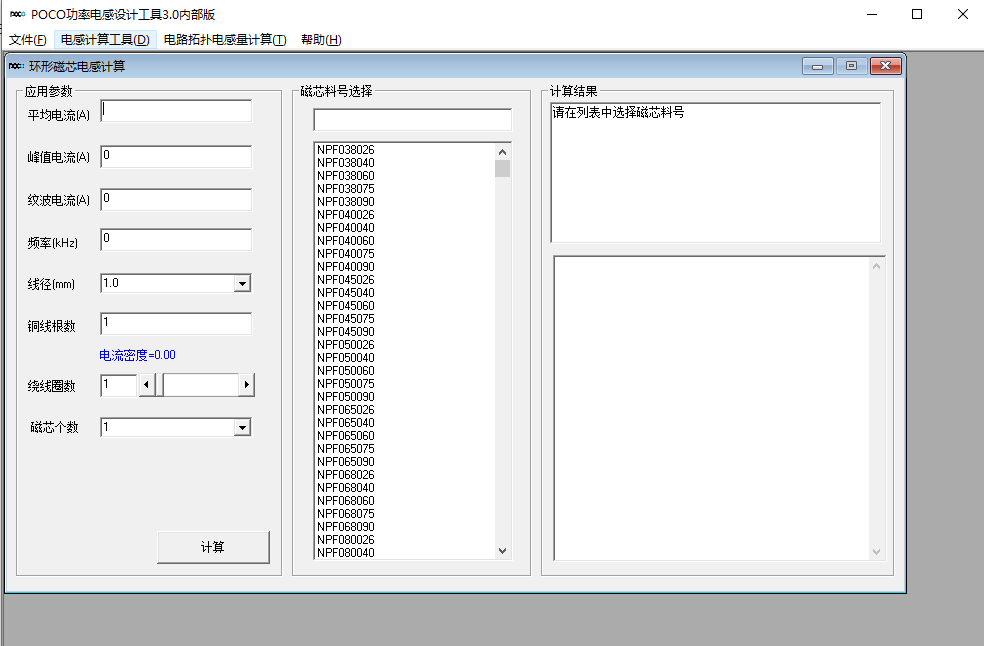Click core list scrollbar down arrow

tap(502, 551)
